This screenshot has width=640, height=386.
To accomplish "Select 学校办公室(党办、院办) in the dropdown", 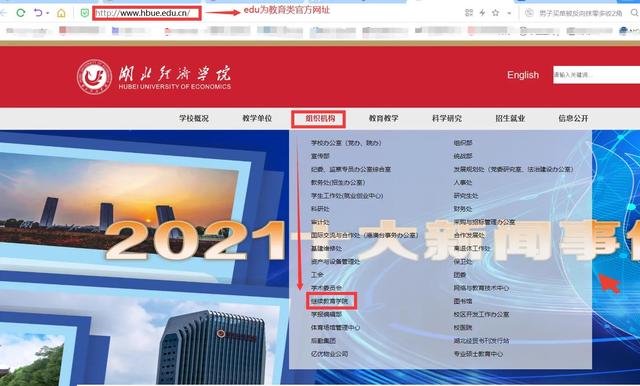I will [346, 143].
